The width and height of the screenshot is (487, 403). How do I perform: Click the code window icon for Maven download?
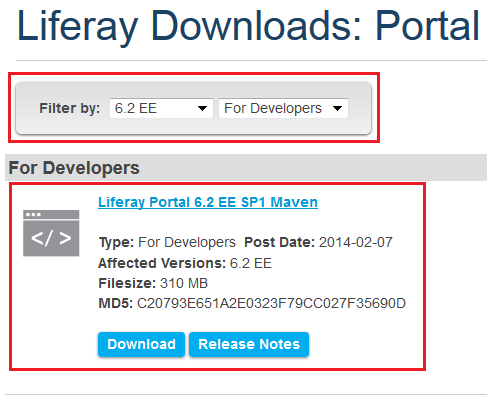click(51, 233)
